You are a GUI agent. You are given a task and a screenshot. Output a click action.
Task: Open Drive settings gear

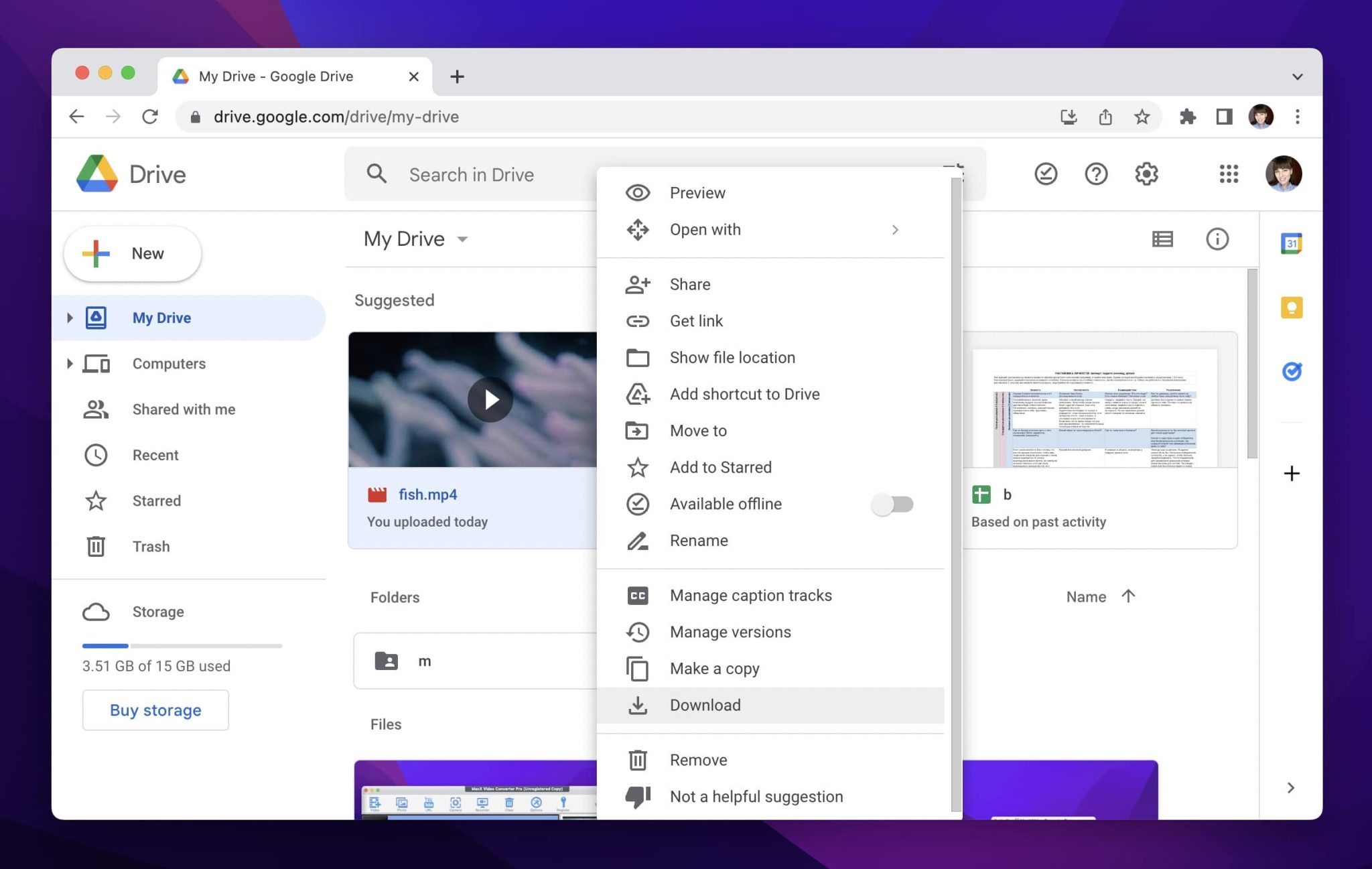pos(1146,174)
